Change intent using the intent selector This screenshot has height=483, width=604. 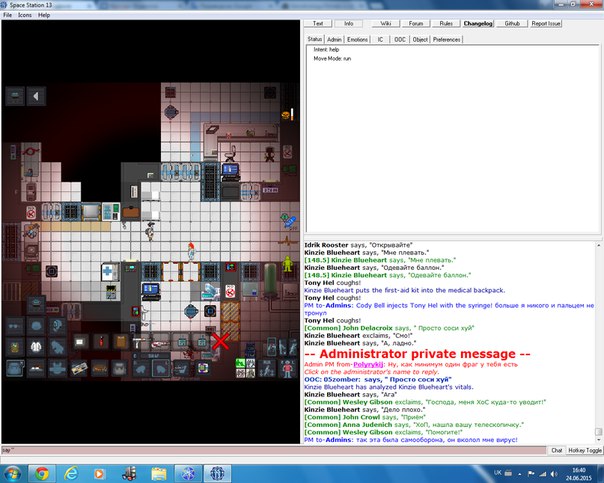click(x=245, y=368)
